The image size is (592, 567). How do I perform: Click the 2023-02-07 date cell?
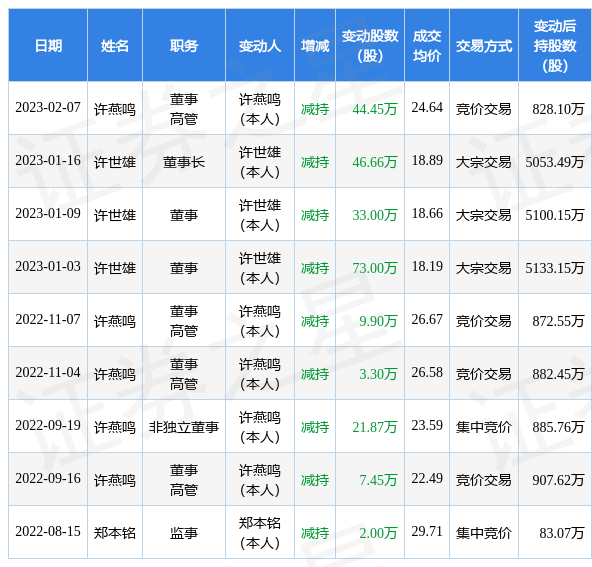click(x=48, y=108)
